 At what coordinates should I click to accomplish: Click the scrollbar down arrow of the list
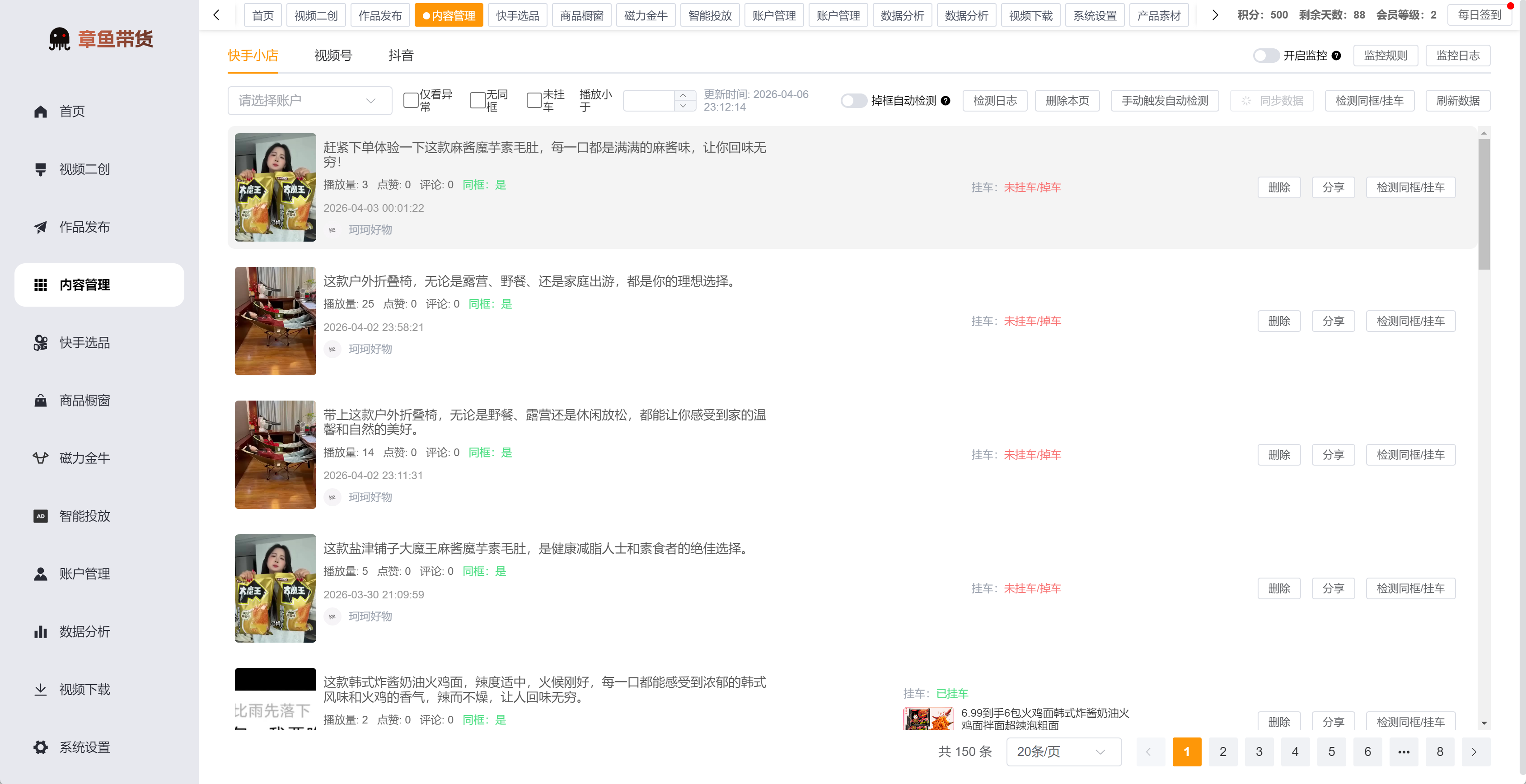1484,723
